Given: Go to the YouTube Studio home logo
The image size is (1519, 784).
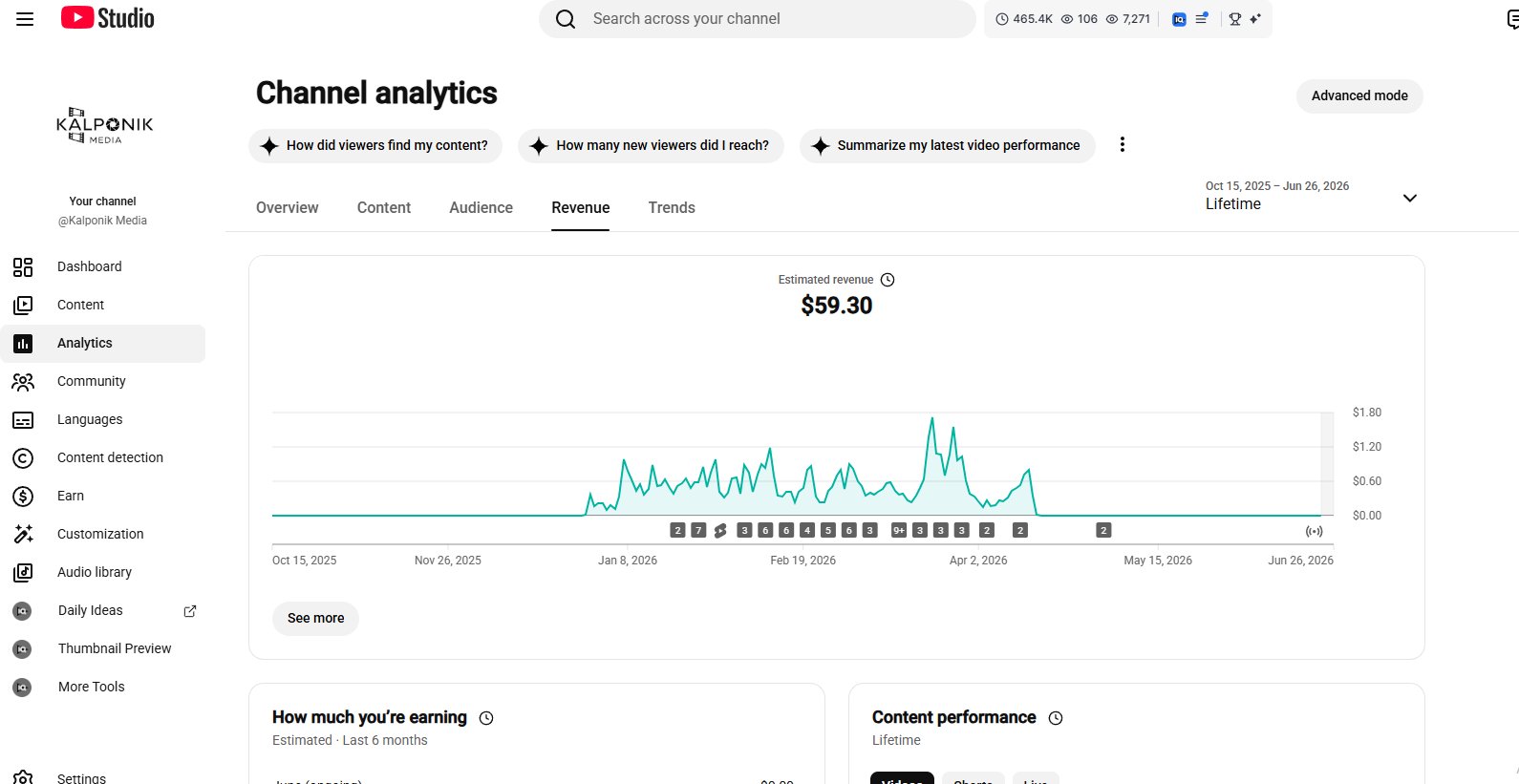Looking at the screenshot, I should (x=107, y=18).
